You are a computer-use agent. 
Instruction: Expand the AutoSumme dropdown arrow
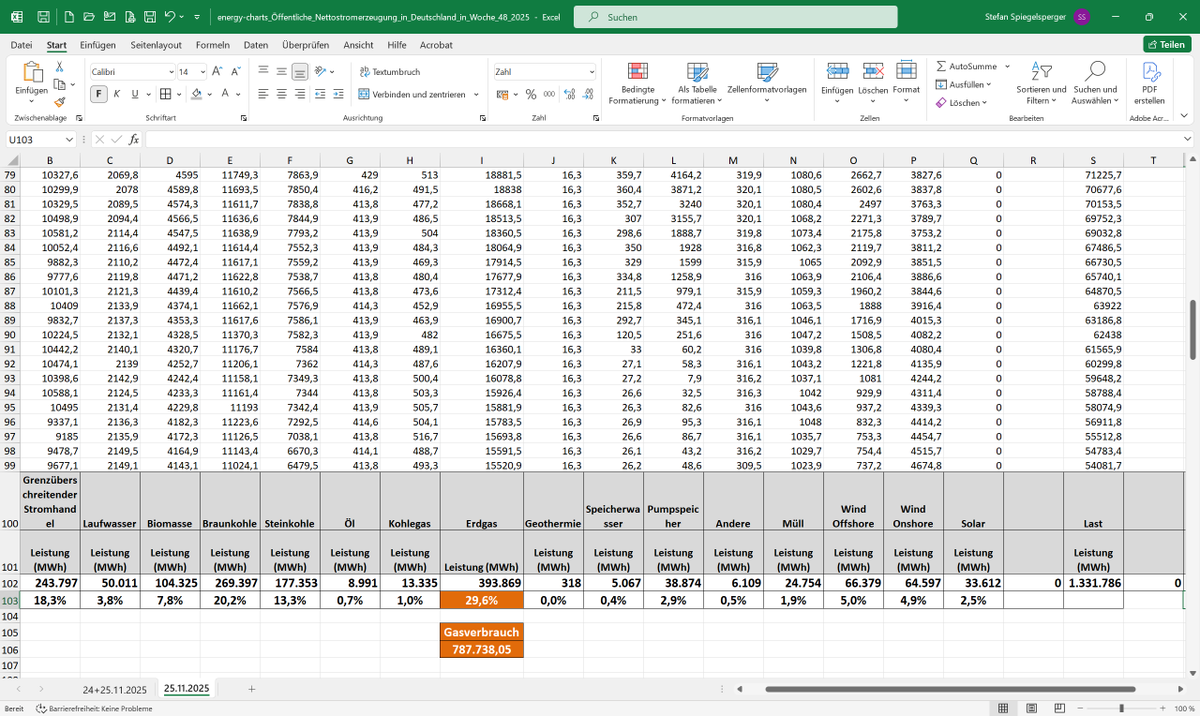pos(1007,66)
